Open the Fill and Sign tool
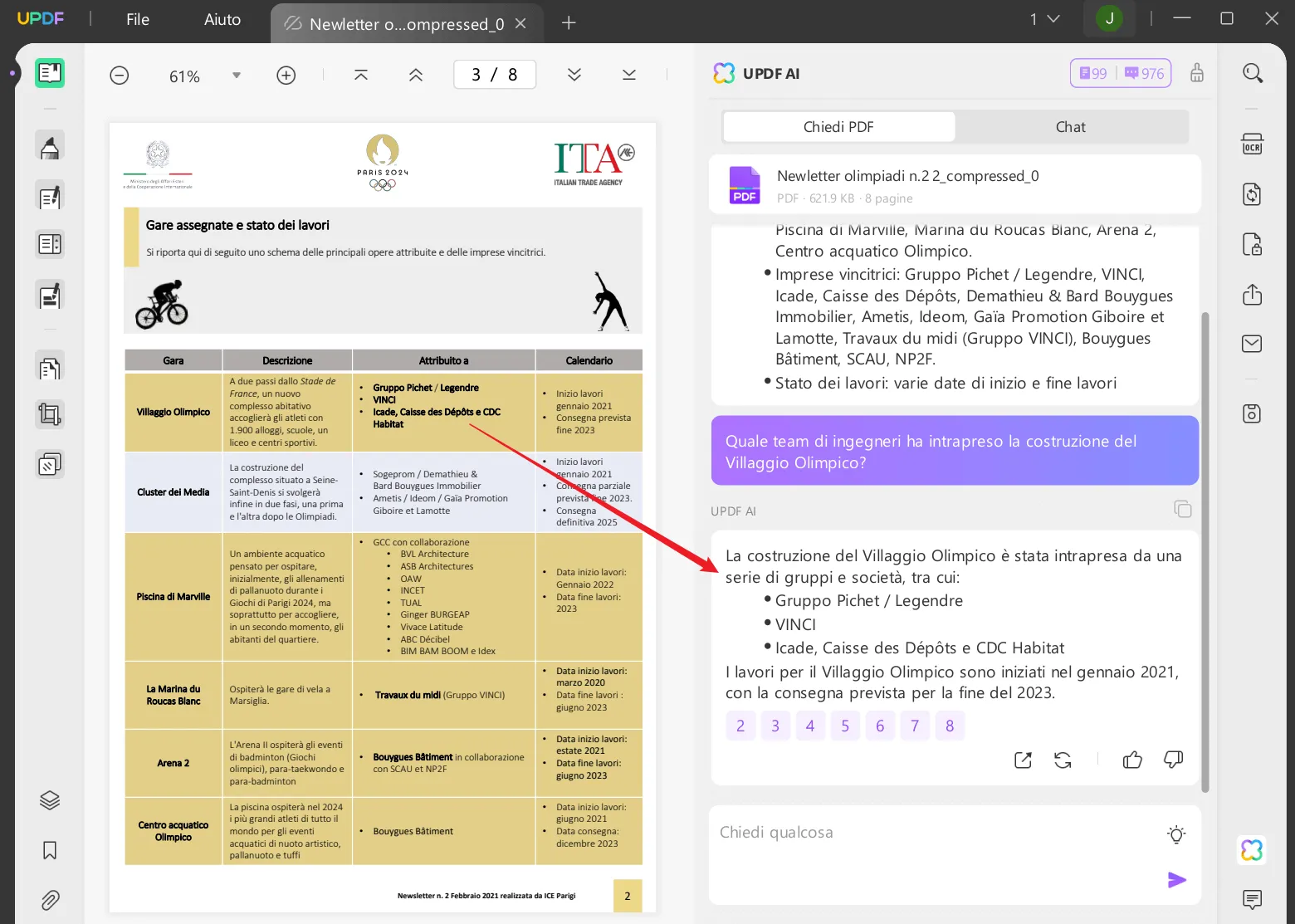Image resolution: width=1295 pixels, height=924 pixels. 50,296
